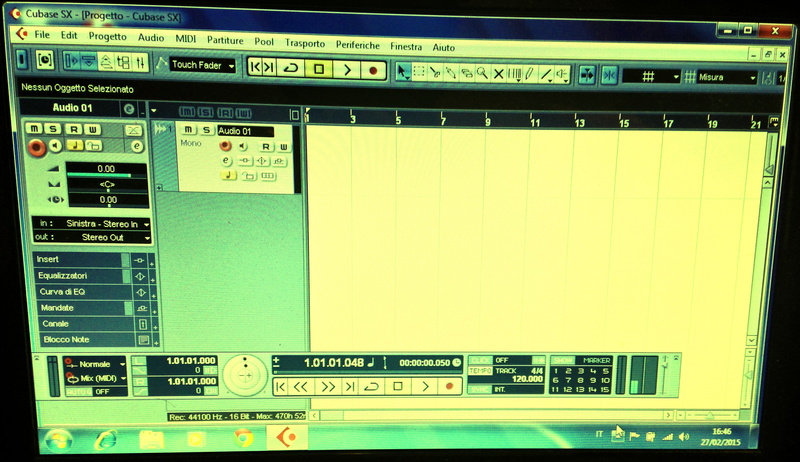Click Play in the top toolbar
Screen dimensions: 800x462
point(347,69)
